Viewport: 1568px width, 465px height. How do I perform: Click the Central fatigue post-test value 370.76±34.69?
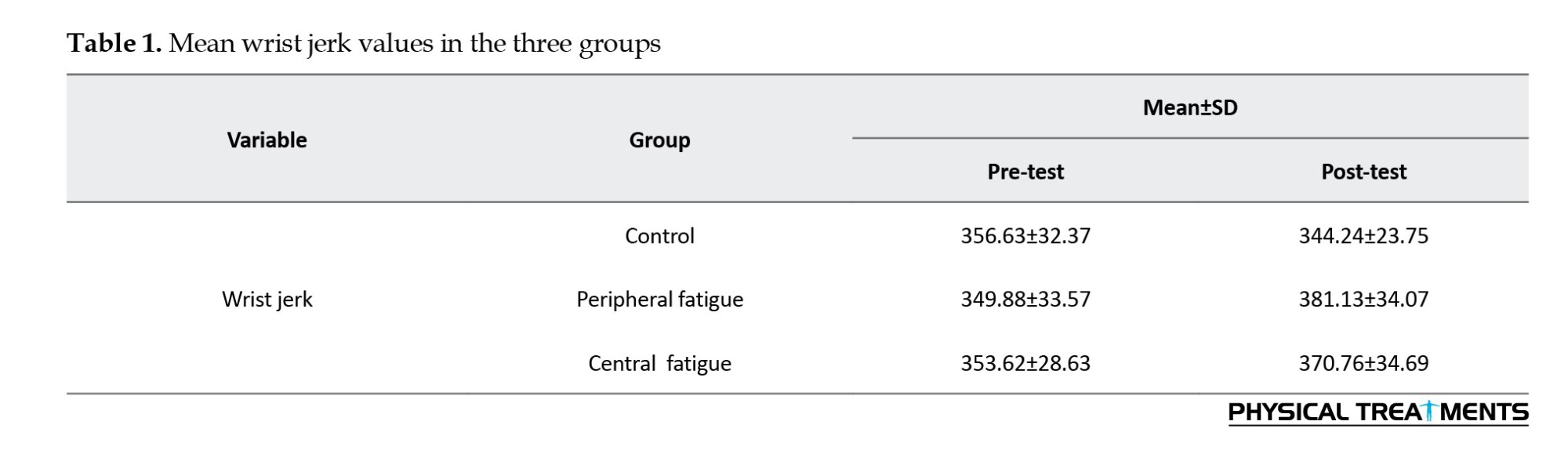tap(1363, 363)
